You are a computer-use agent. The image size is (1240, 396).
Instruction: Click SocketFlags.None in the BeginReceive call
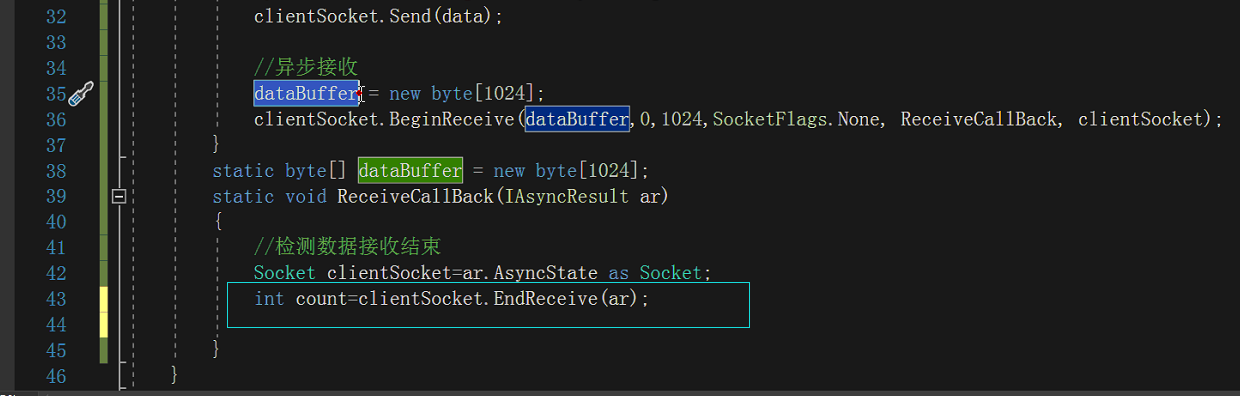click(x=796, y=119)
